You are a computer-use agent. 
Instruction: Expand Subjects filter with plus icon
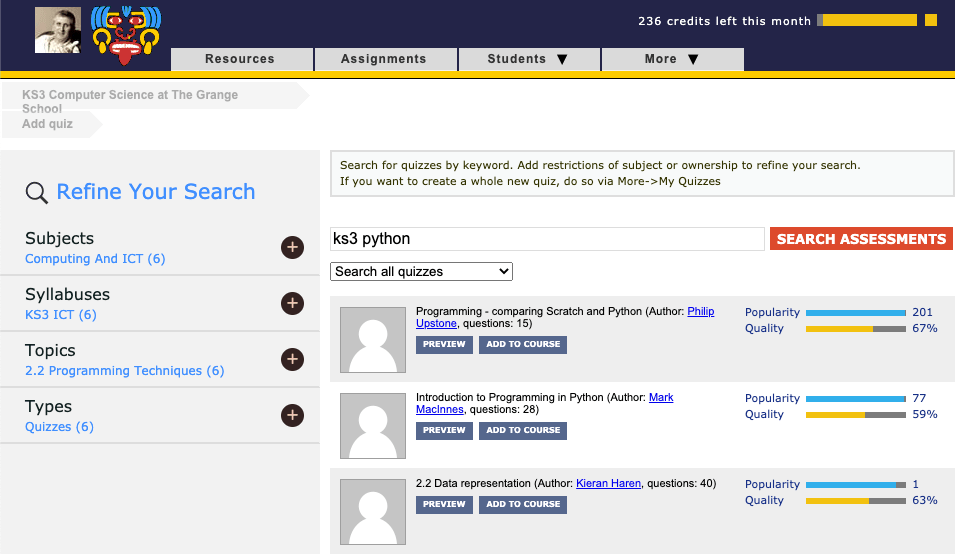(x=292, y=247)
